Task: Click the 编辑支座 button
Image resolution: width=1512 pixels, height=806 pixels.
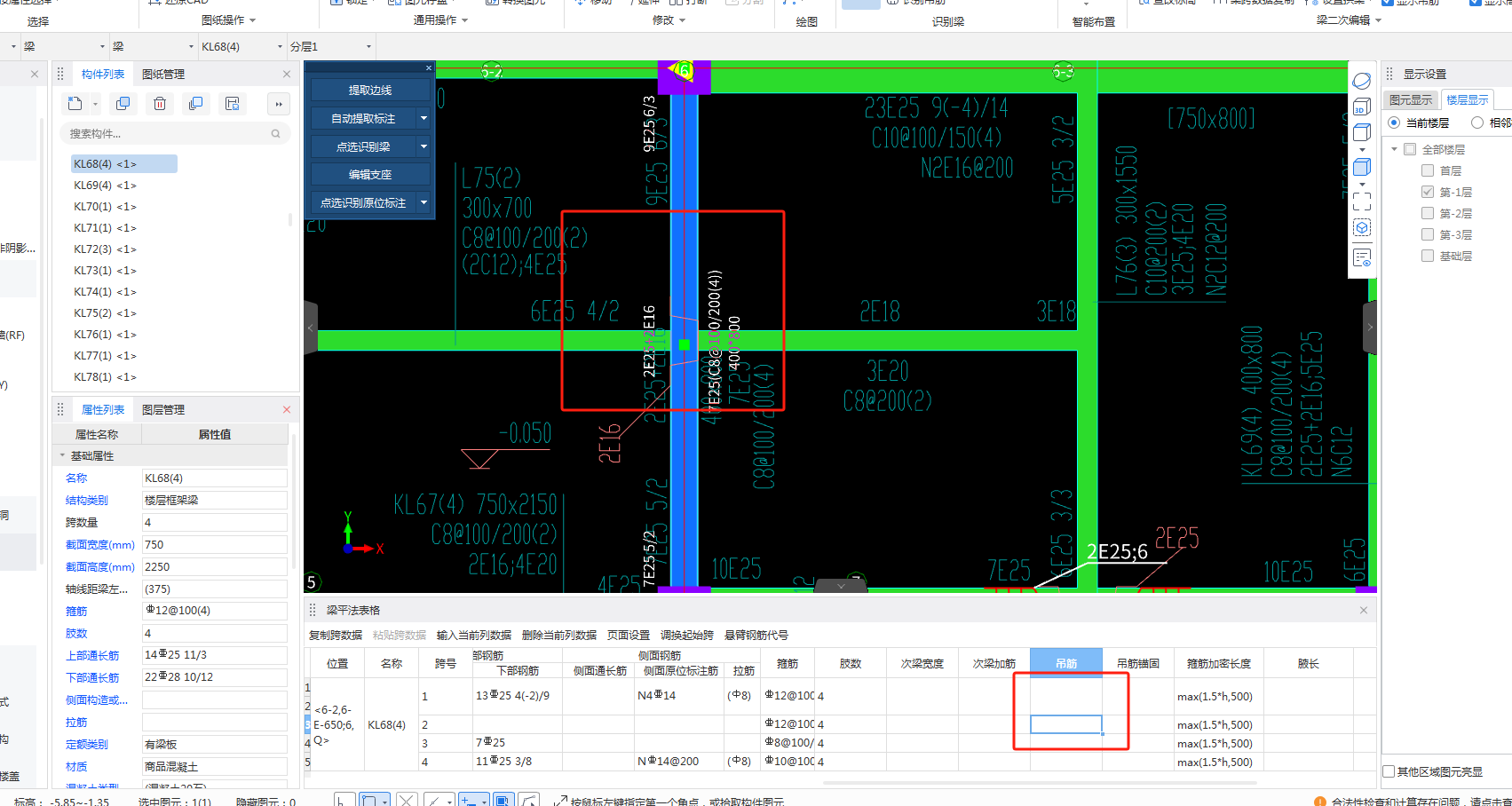Action: pos(370,175)
